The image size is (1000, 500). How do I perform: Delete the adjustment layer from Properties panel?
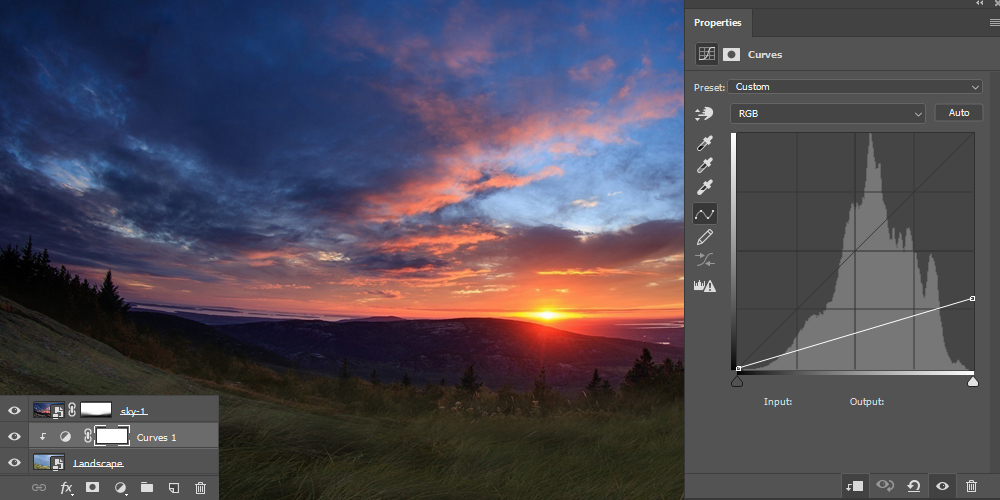pyautogui.click(x=971, y=486)
